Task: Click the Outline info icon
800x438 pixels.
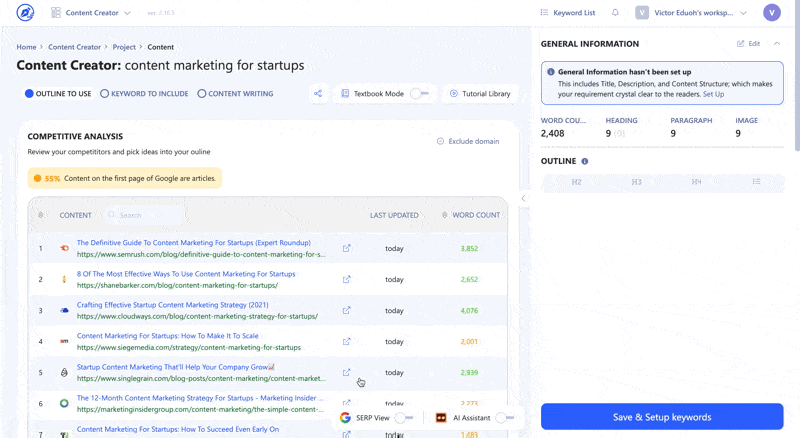Action: 585,161
